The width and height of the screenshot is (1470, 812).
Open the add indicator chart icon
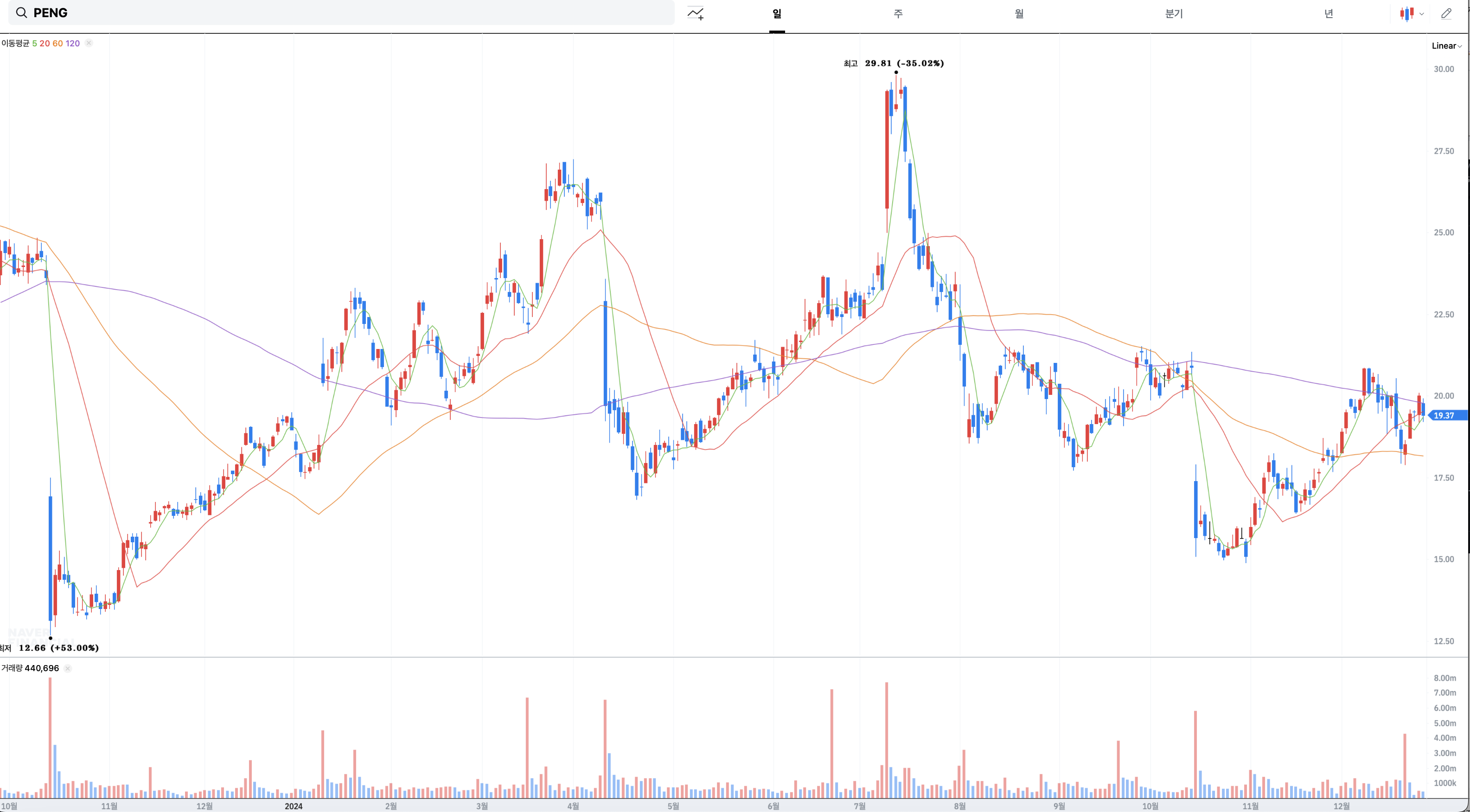tap(695, 13)
